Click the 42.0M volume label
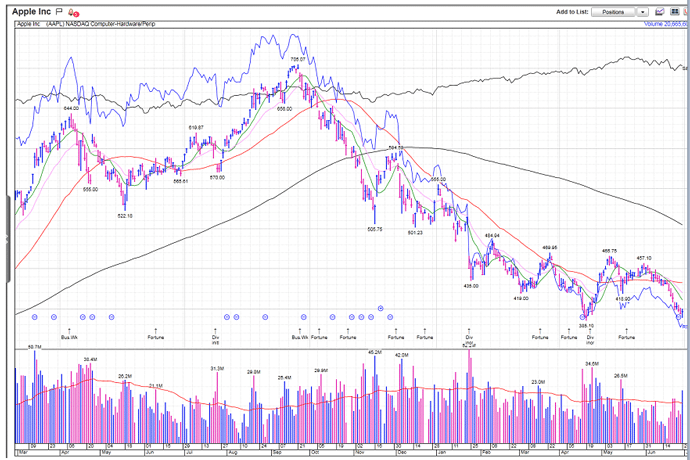 pos(401,355)
